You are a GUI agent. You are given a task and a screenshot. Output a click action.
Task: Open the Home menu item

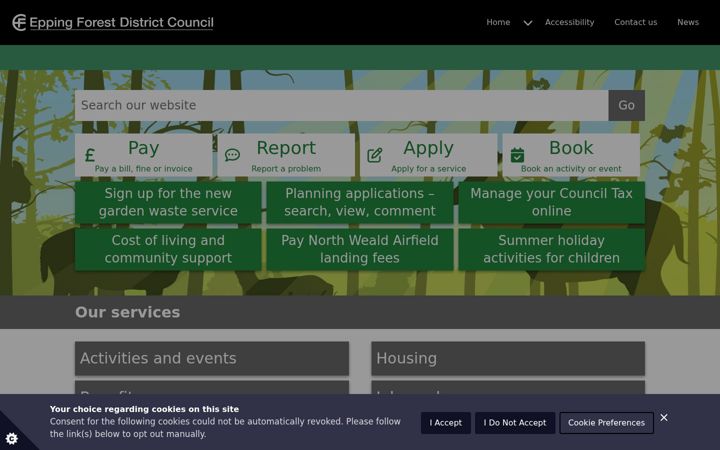tap(498, 22)
